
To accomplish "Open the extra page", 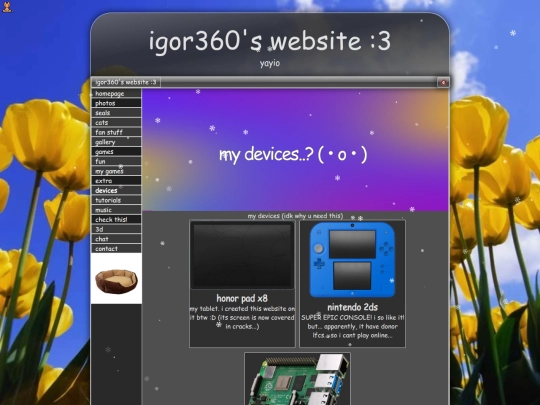I will point(116,180).
